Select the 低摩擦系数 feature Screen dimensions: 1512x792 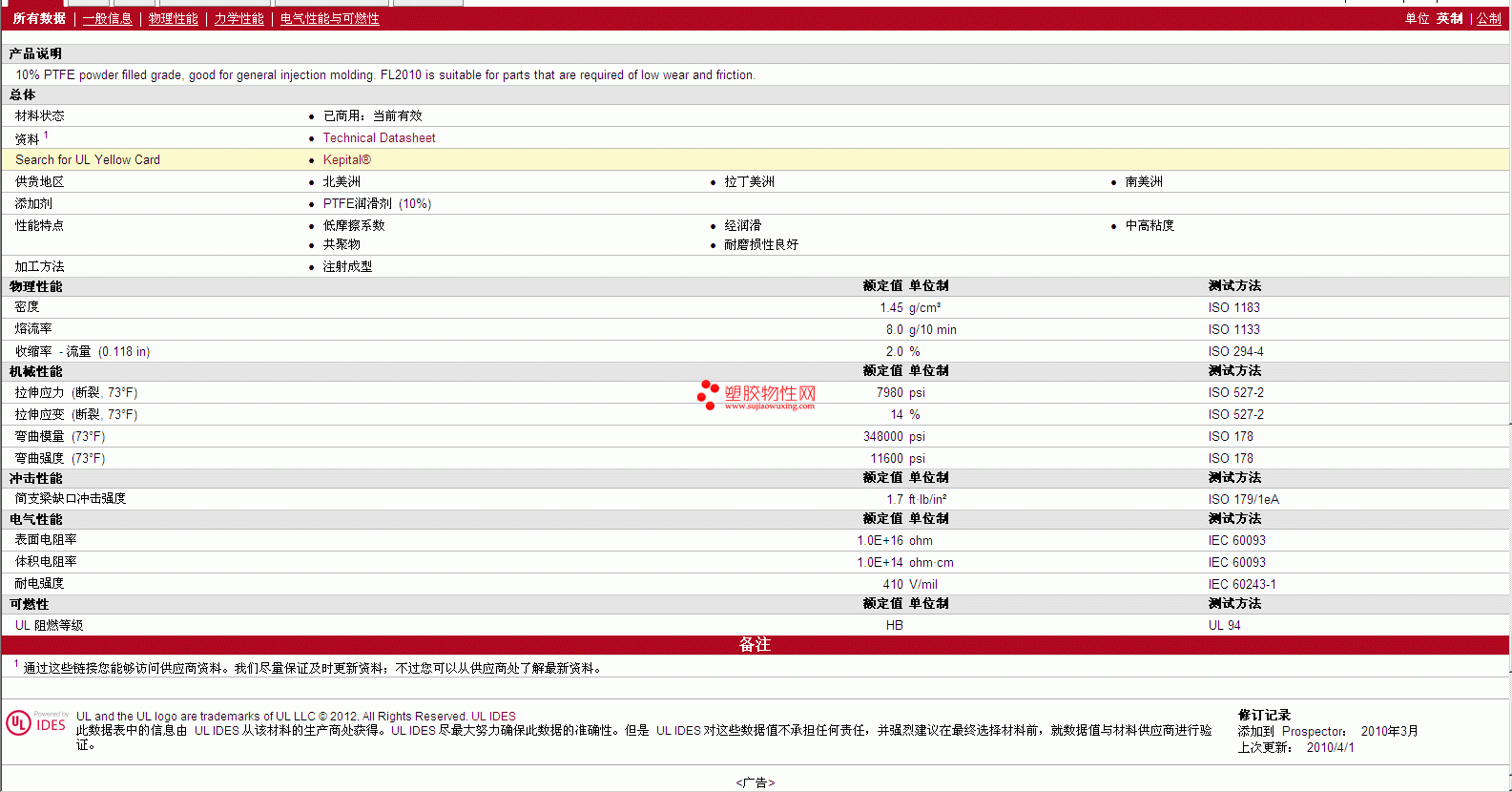click(354, 225)
